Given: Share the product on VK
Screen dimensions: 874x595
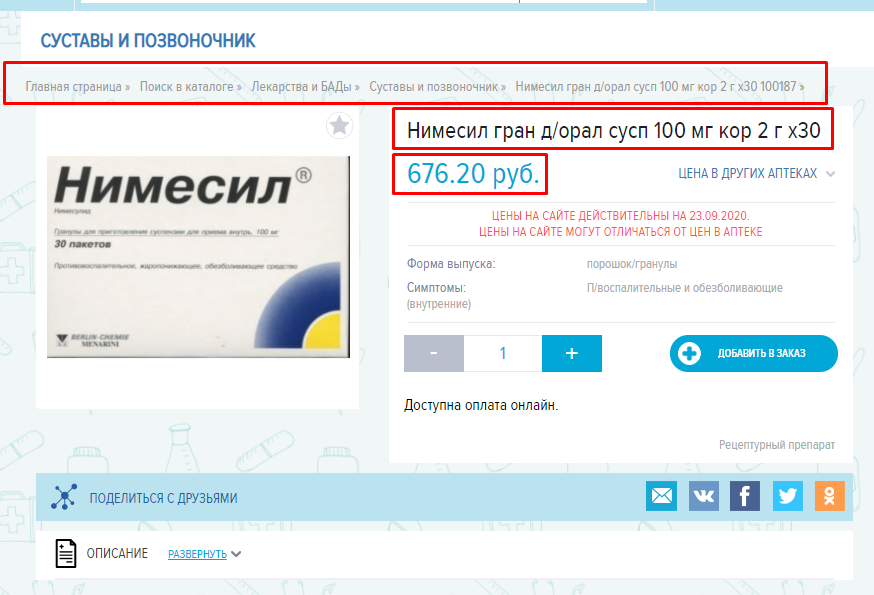Looking at the screenshot, I should [703, 496].
